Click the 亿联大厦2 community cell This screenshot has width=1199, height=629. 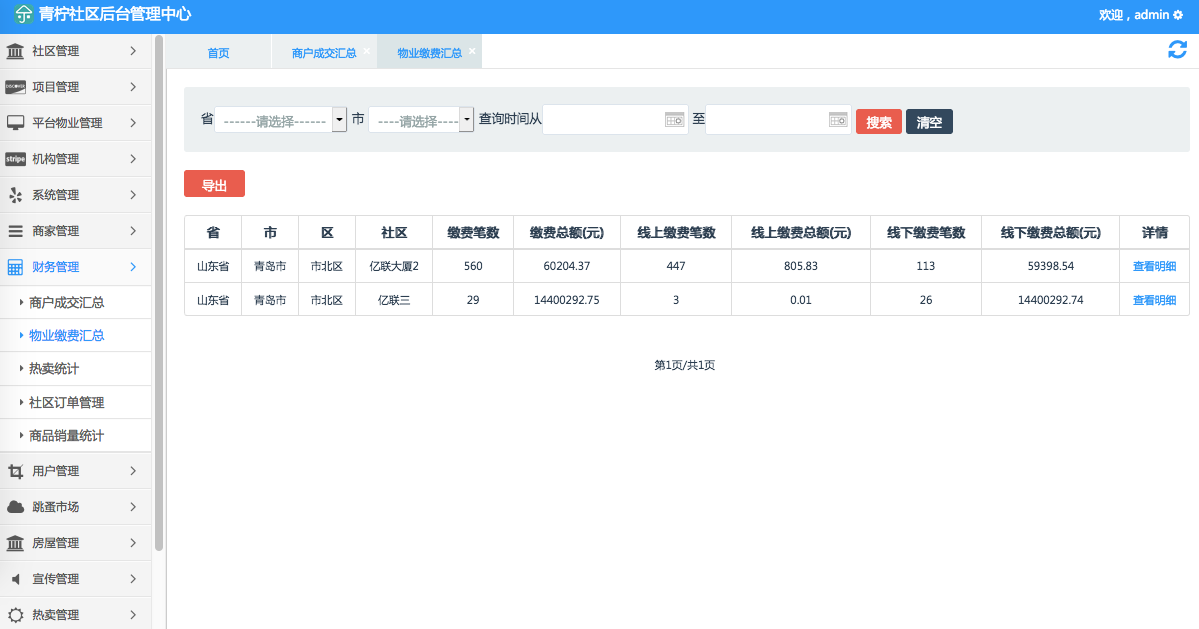394,266
